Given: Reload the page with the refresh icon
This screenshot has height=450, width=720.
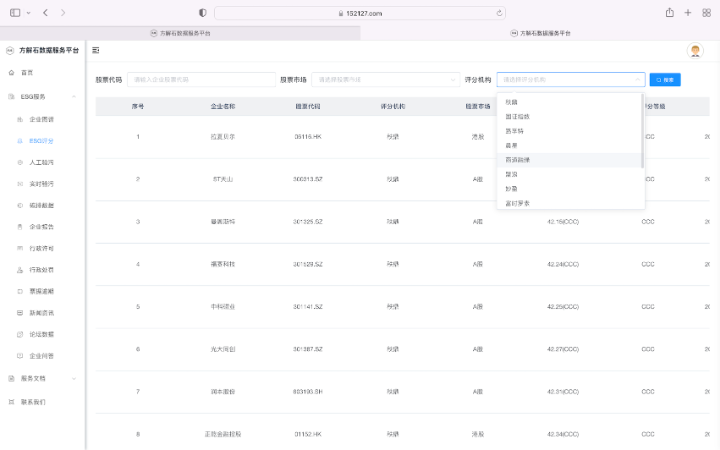Looking at the screenshot, I should coord(499,13).
